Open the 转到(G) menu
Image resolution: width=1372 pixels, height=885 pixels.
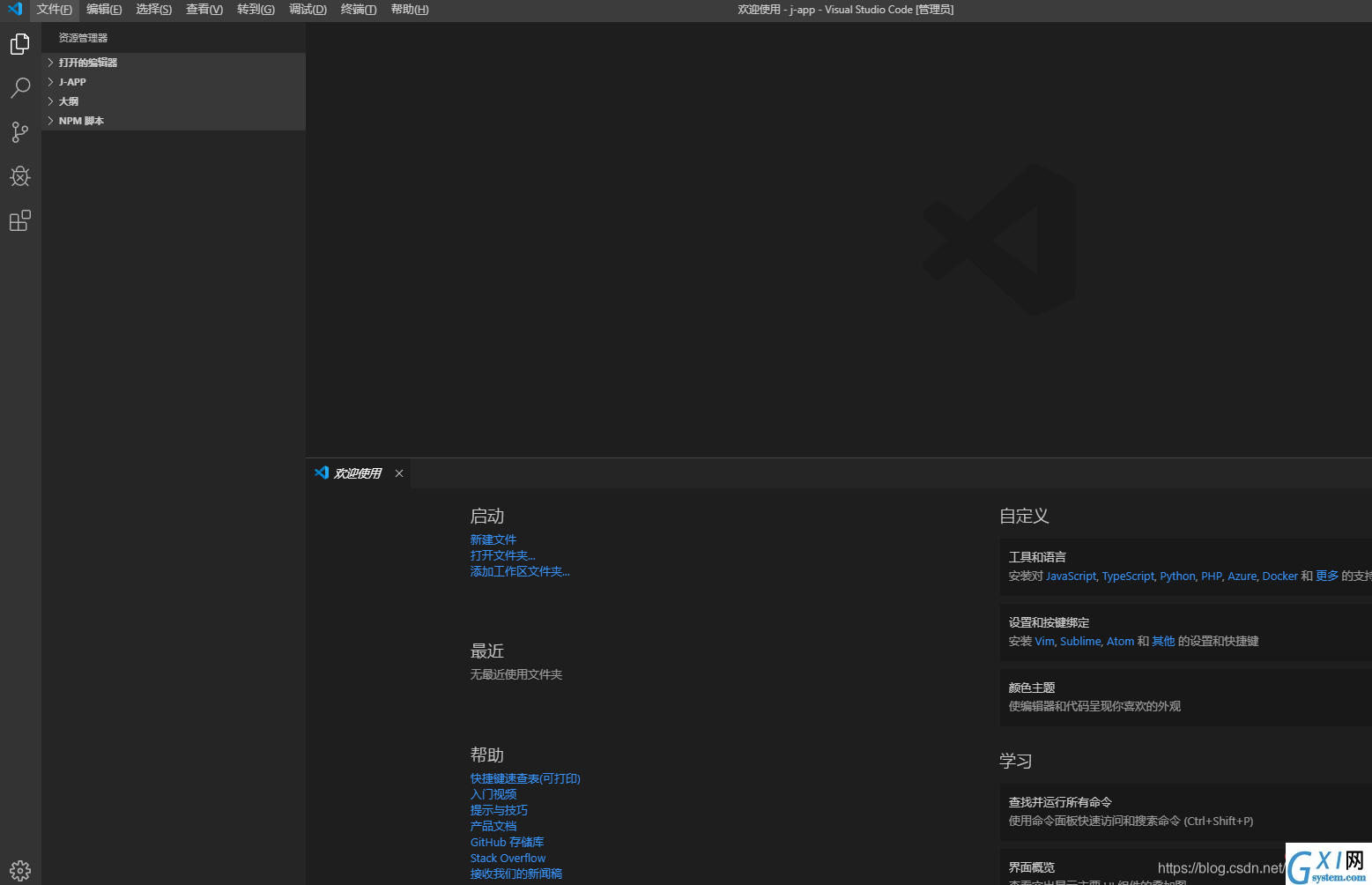256,10
